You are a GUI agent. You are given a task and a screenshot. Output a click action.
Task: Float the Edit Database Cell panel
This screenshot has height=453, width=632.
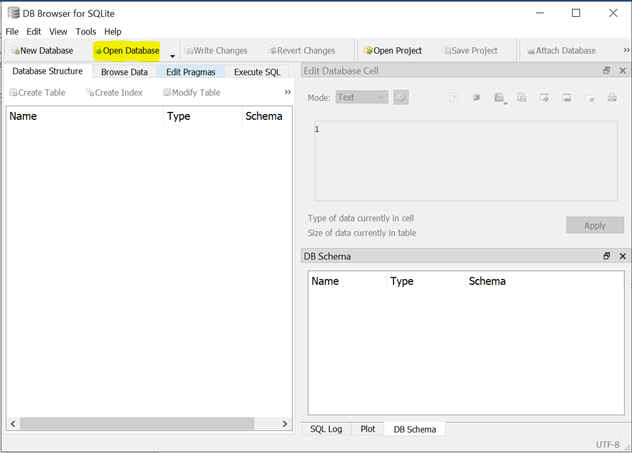coord(606,71)
